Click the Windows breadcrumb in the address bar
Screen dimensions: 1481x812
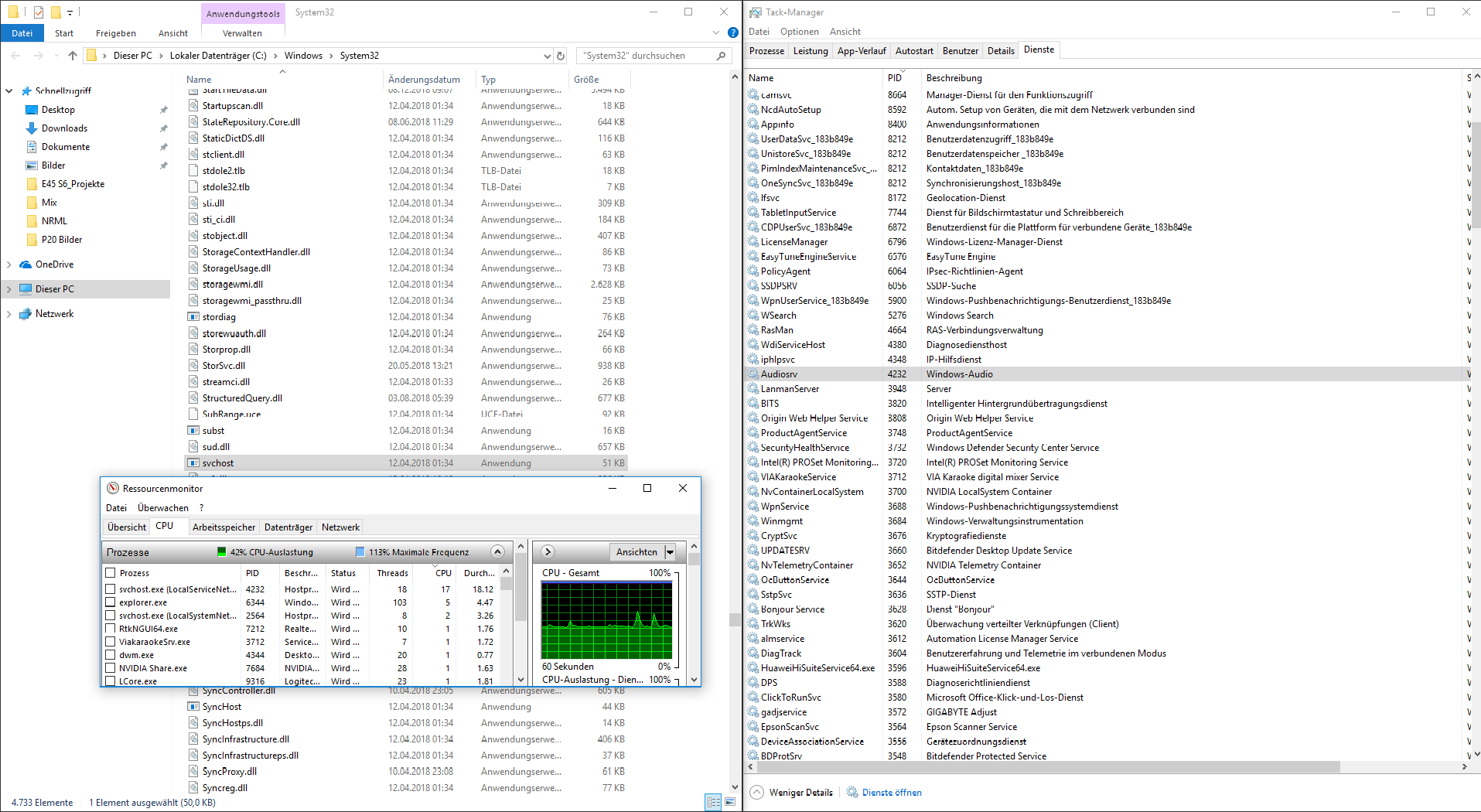pyautogui.click(x=303, y=56)
